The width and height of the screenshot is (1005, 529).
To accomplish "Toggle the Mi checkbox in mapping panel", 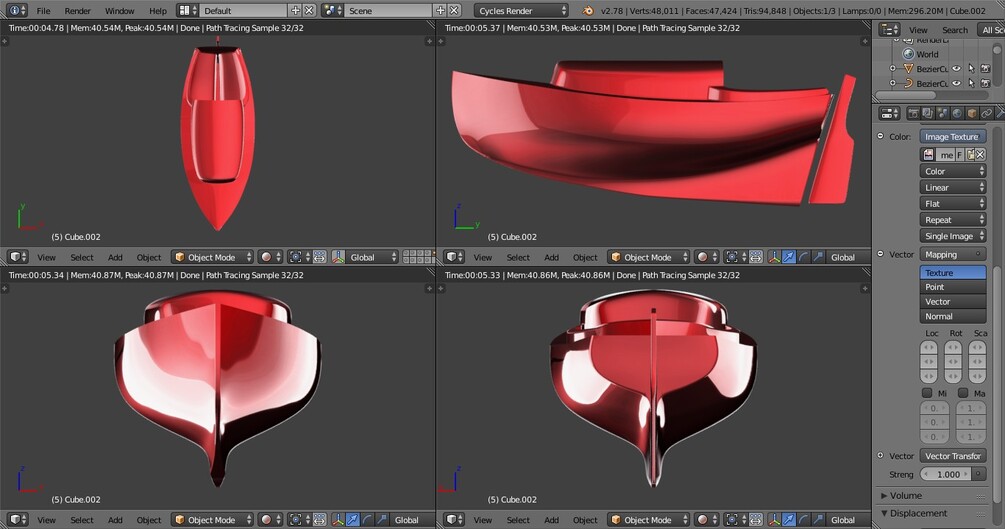I will [927, 392].
